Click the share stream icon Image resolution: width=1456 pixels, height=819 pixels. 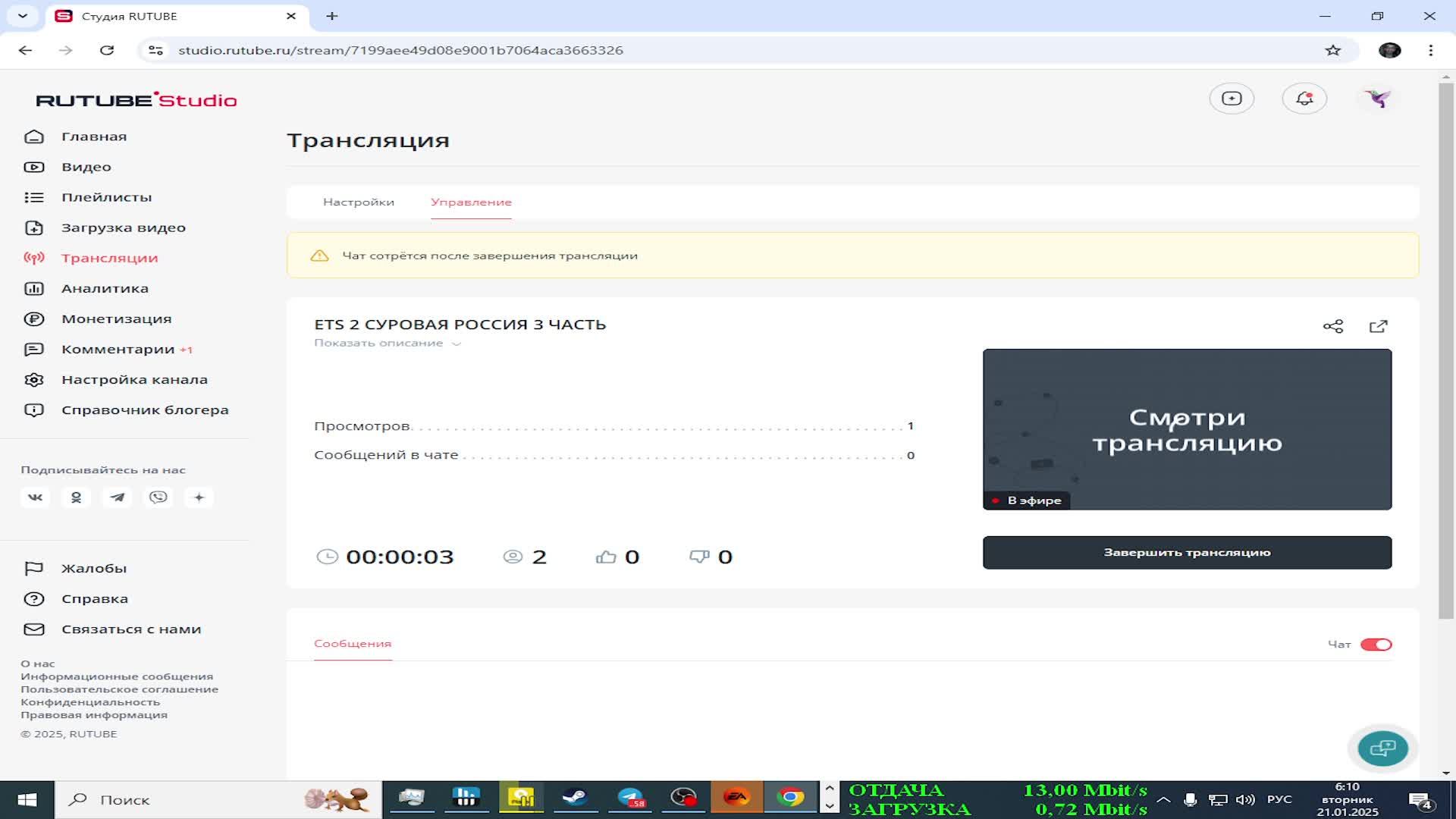pos(1333,326)
